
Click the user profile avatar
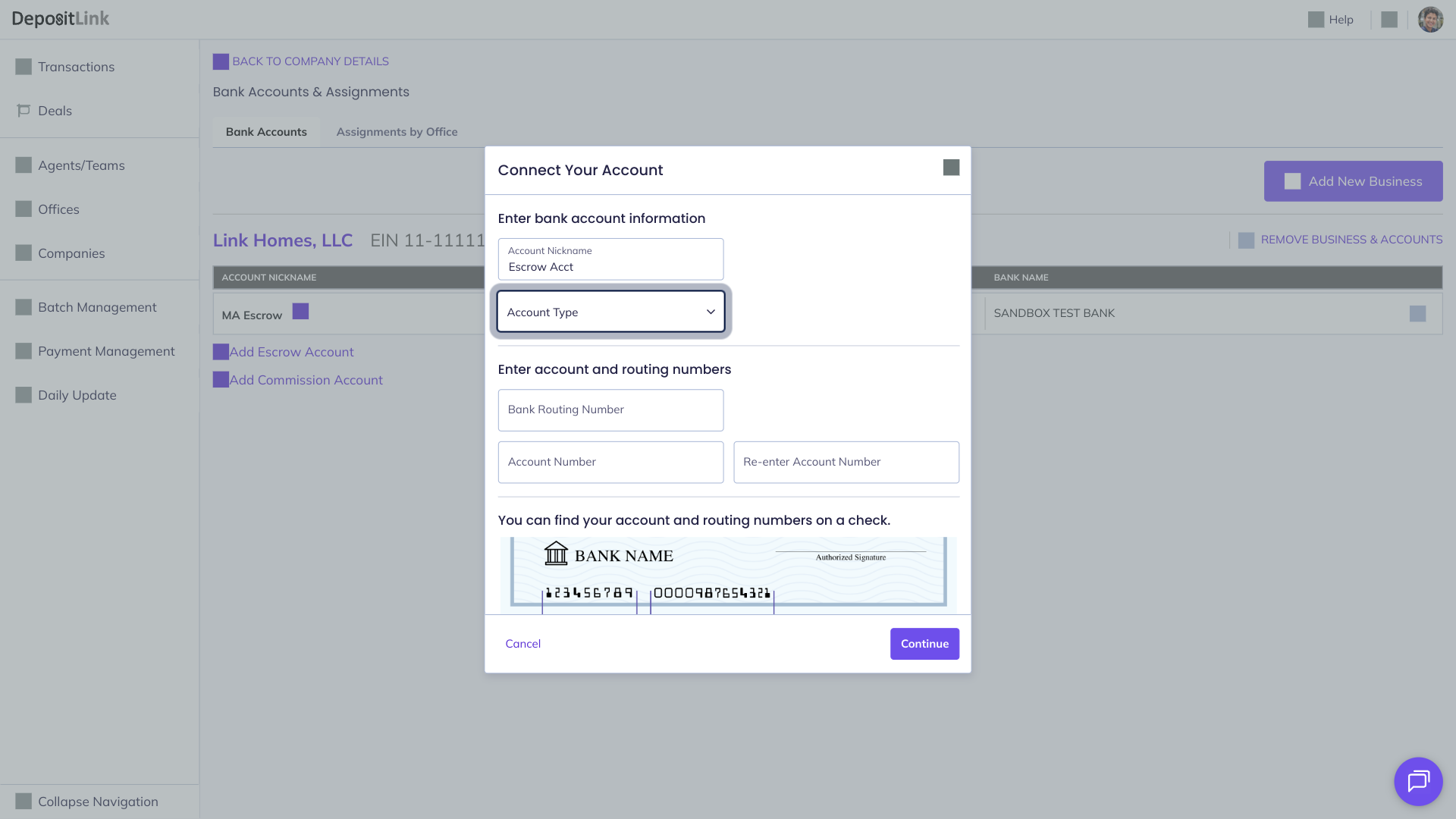coord(1430,20)
